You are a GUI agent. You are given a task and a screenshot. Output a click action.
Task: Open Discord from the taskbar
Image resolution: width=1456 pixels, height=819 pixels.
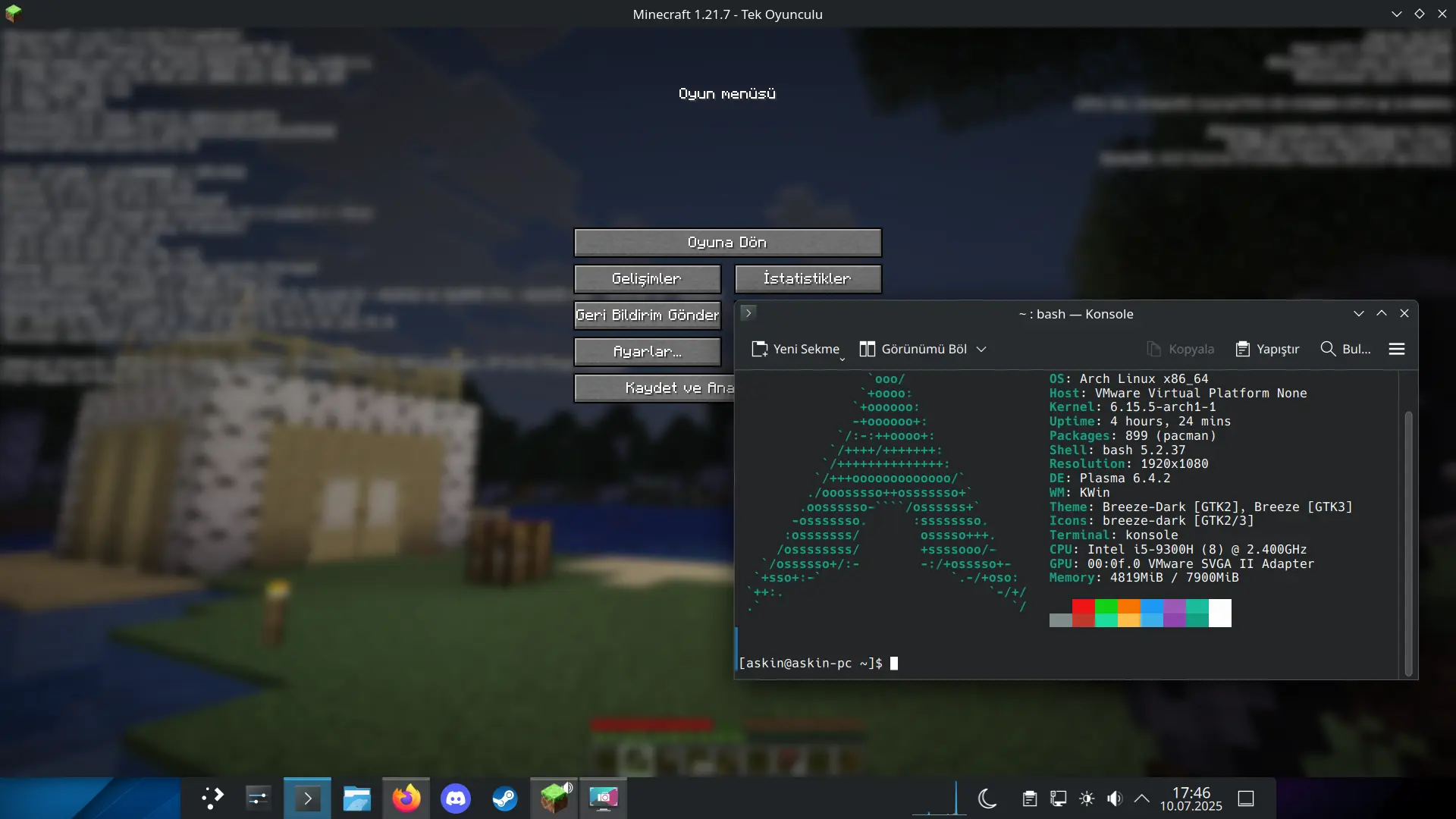[x=455, y=798]
